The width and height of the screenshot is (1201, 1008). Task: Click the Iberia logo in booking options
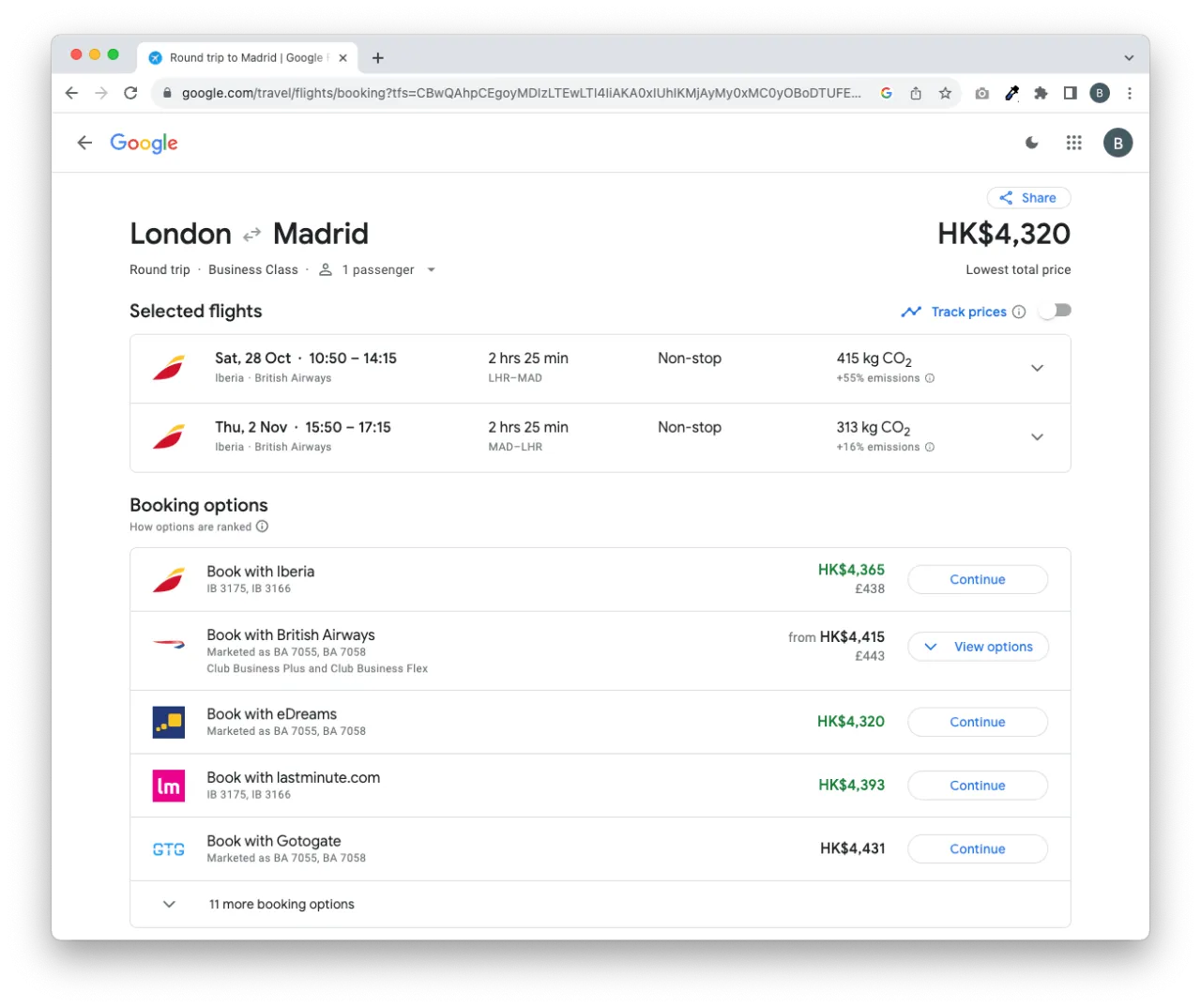pyautogui.click(x=169, y=580)
